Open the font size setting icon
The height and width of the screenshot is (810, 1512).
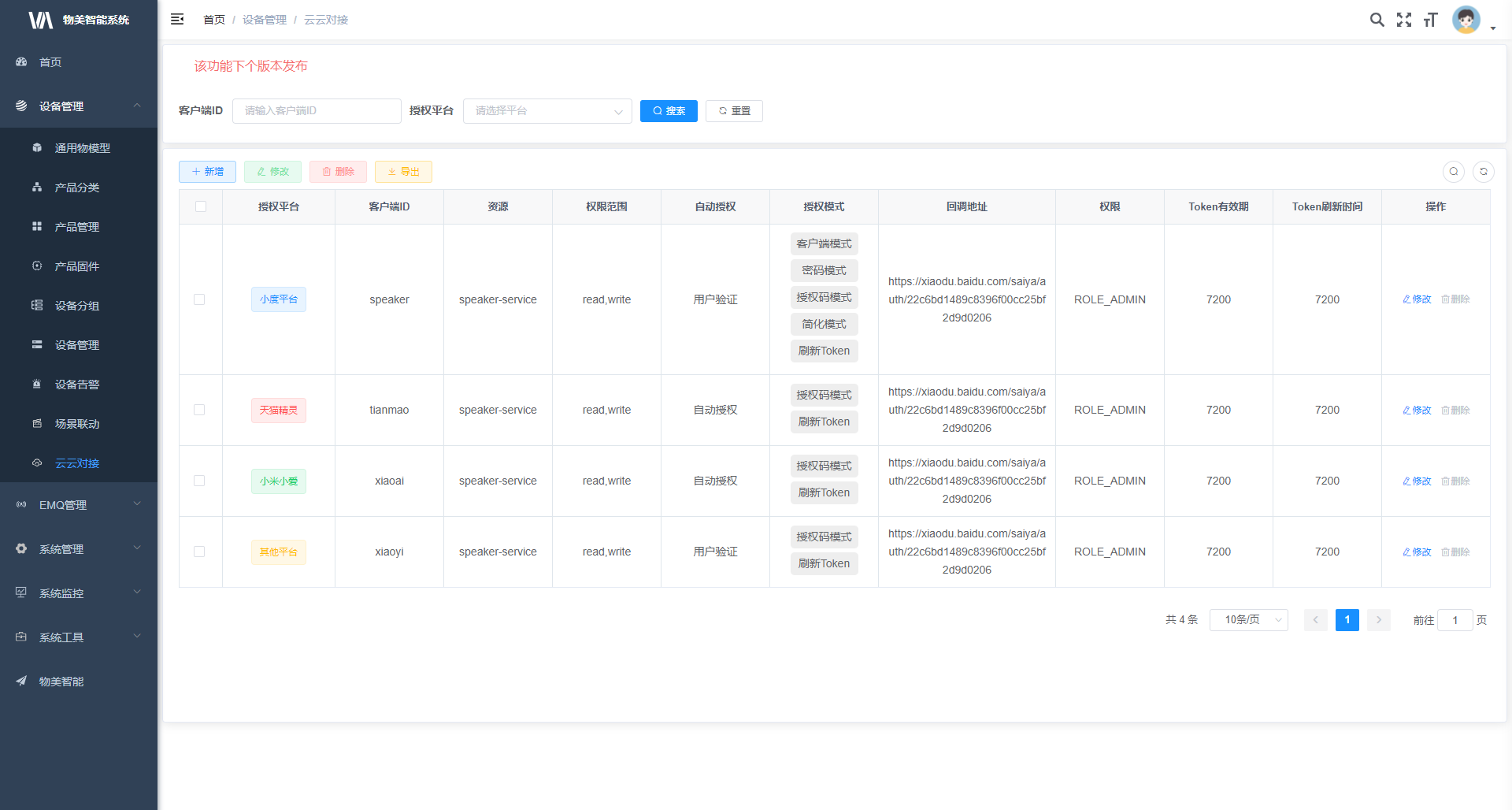(x=1430, y=20)
